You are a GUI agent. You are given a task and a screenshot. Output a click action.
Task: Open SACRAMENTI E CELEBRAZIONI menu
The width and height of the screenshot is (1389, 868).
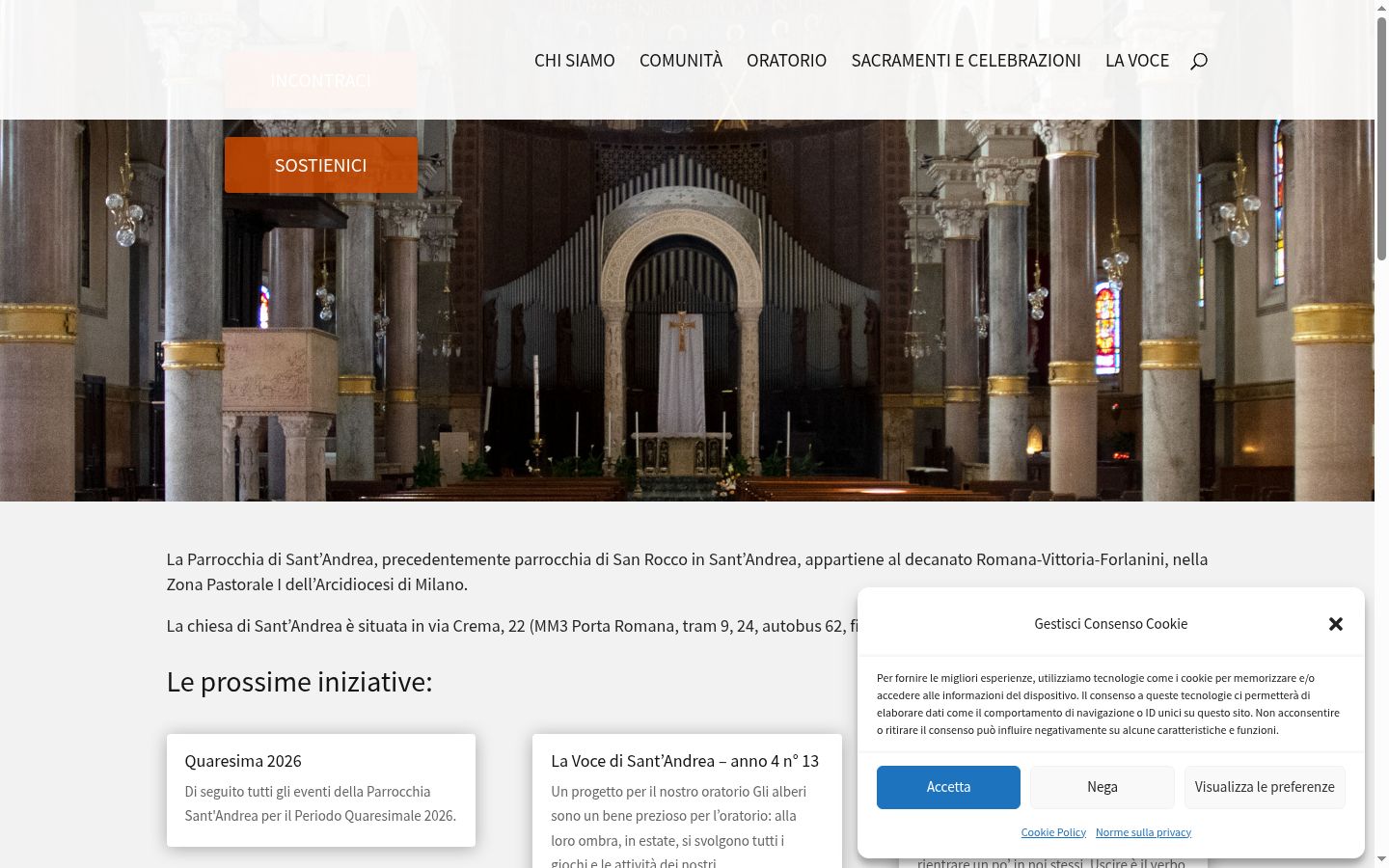(966, 60)
